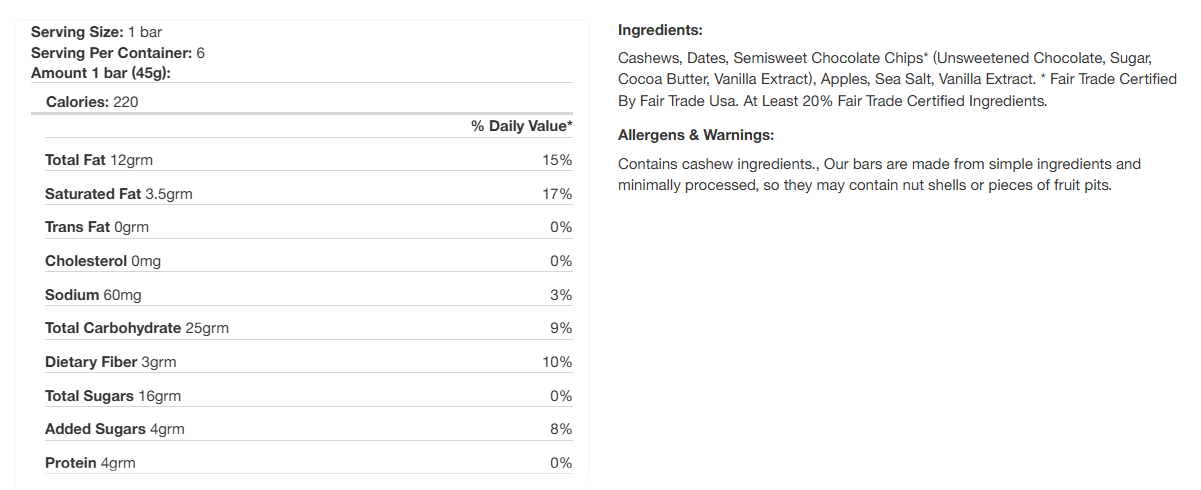This screenshot has width=1201, height=490.
Task: Click the Serving Per Container line
Action: (x=117, y=53)
